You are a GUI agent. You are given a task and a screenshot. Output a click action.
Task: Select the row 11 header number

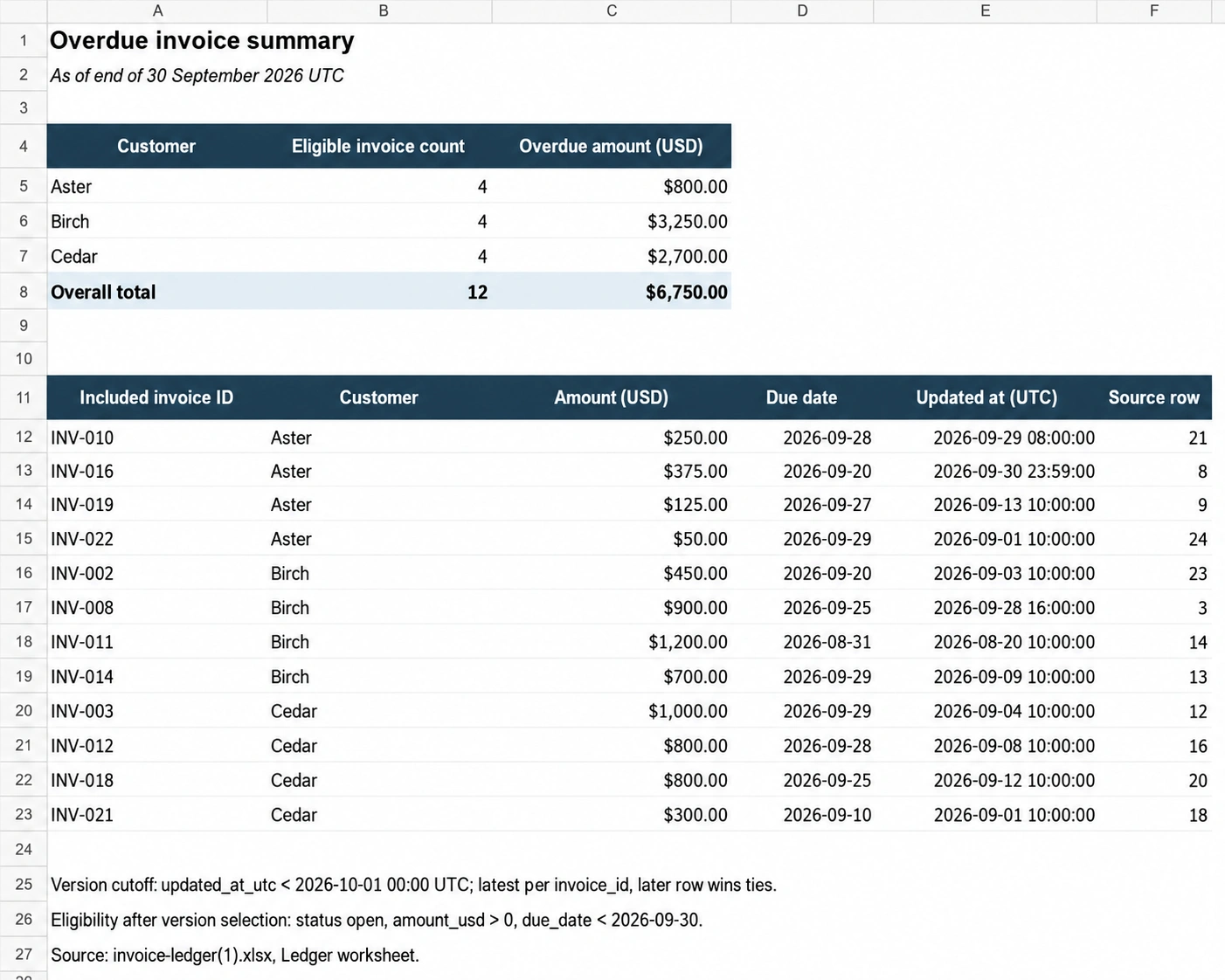pos(24,397)
